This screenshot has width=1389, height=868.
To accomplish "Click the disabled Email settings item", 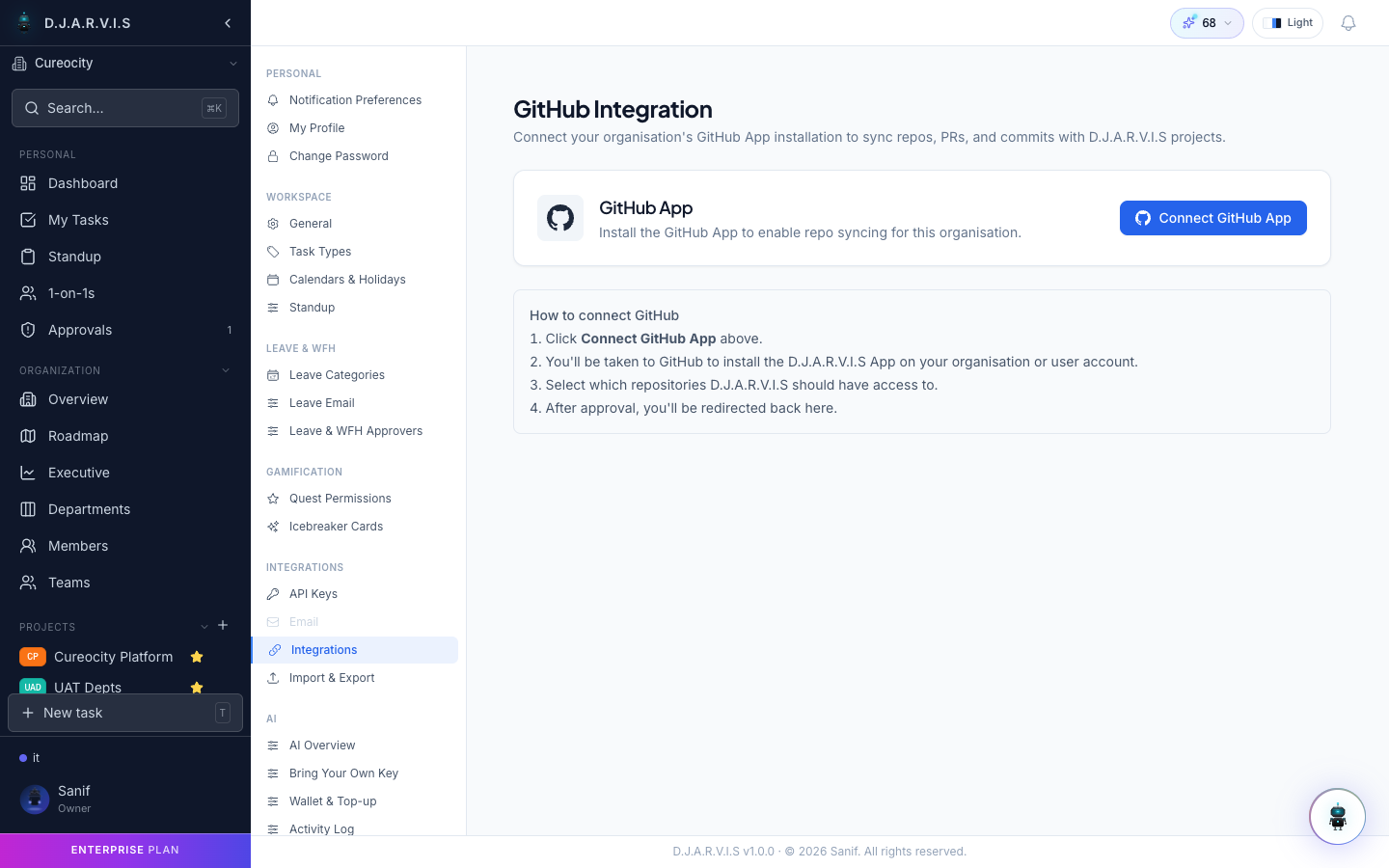I will point(355,622).
